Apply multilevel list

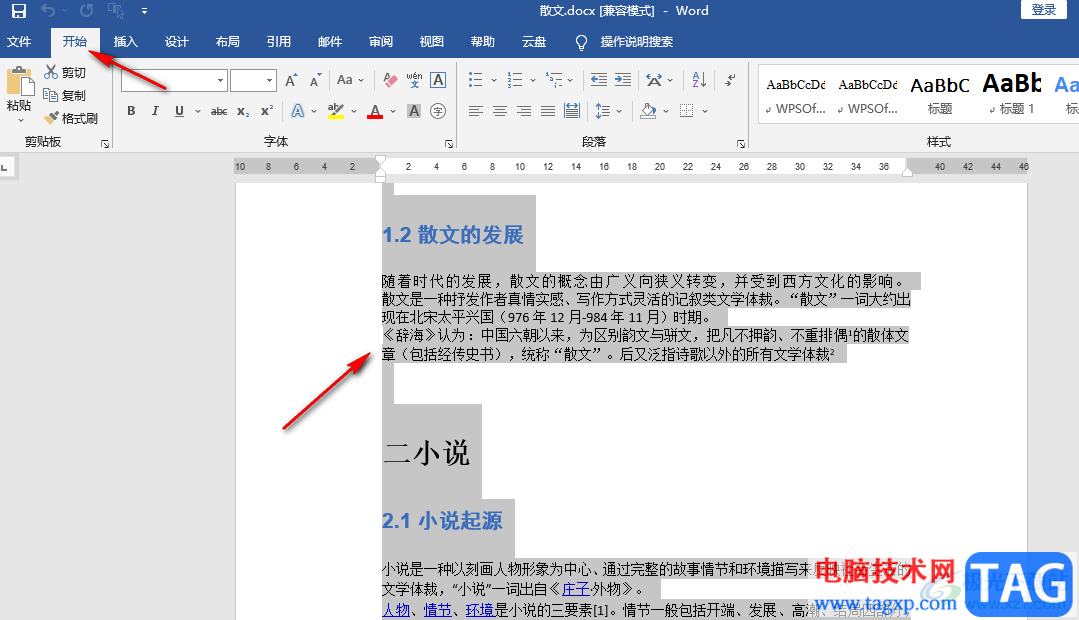(554, 81)
